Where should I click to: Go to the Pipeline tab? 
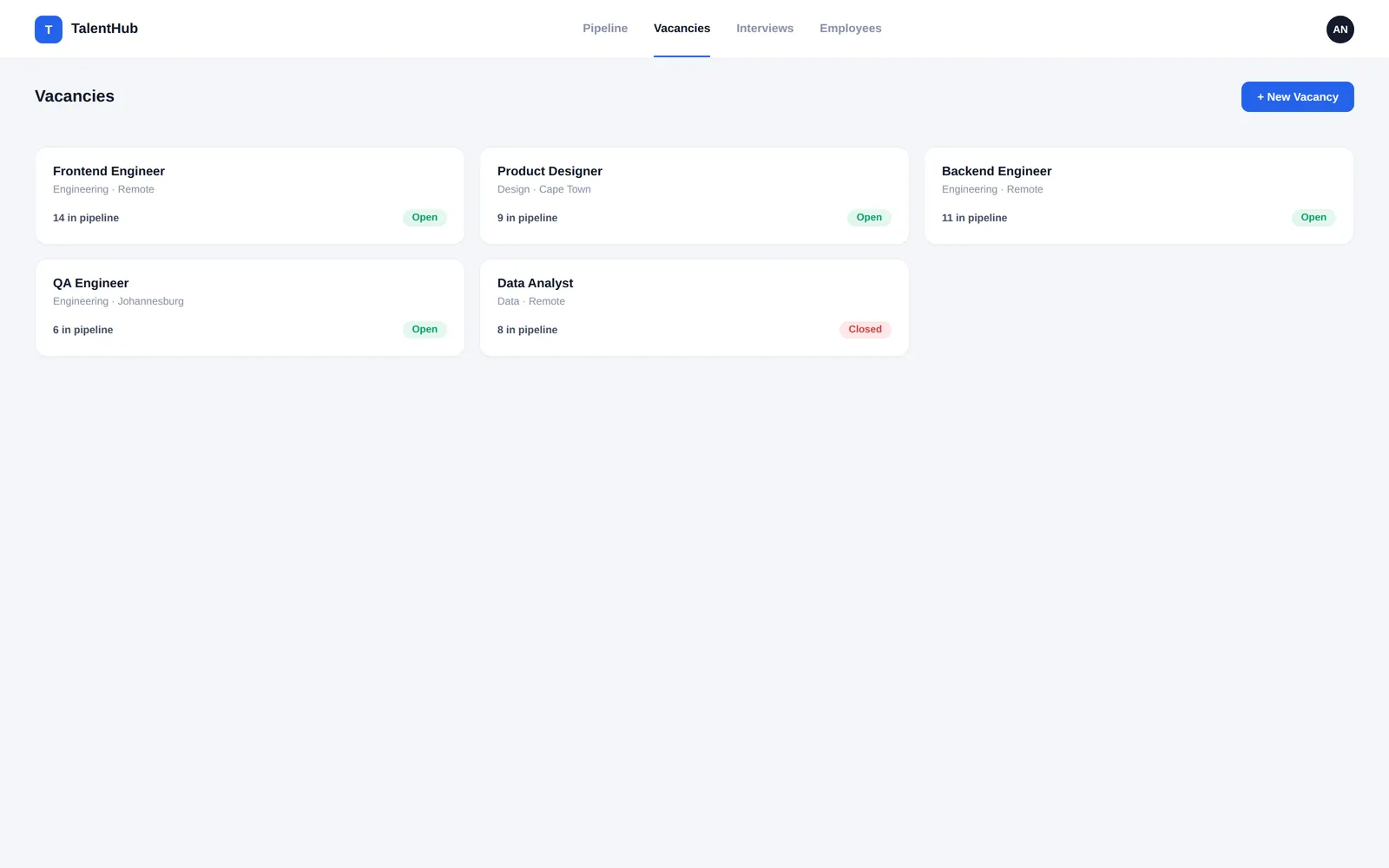[605, 29]
